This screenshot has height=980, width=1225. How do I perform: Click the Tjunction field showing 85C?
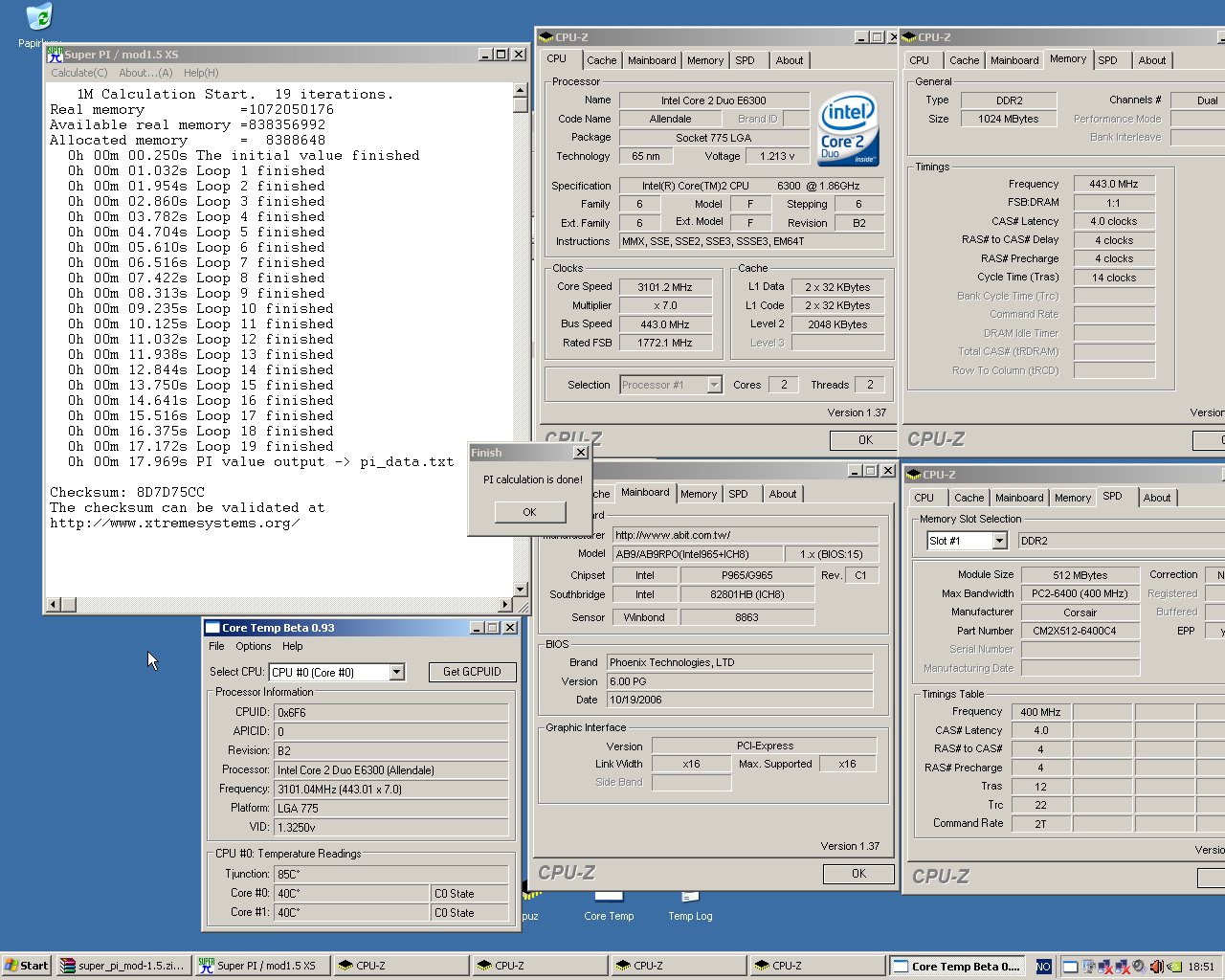391,874
